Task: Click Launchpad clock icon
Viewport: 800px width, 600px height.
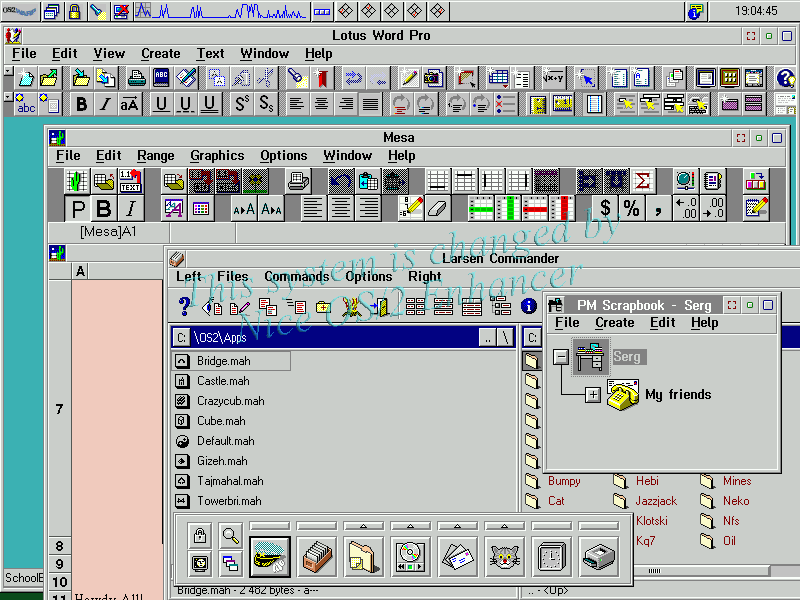Action: pyautogui.click(x=552, y=557)
